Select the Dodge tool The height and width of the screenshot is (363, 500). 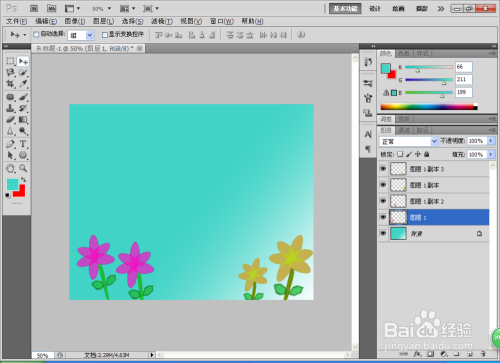23,131
